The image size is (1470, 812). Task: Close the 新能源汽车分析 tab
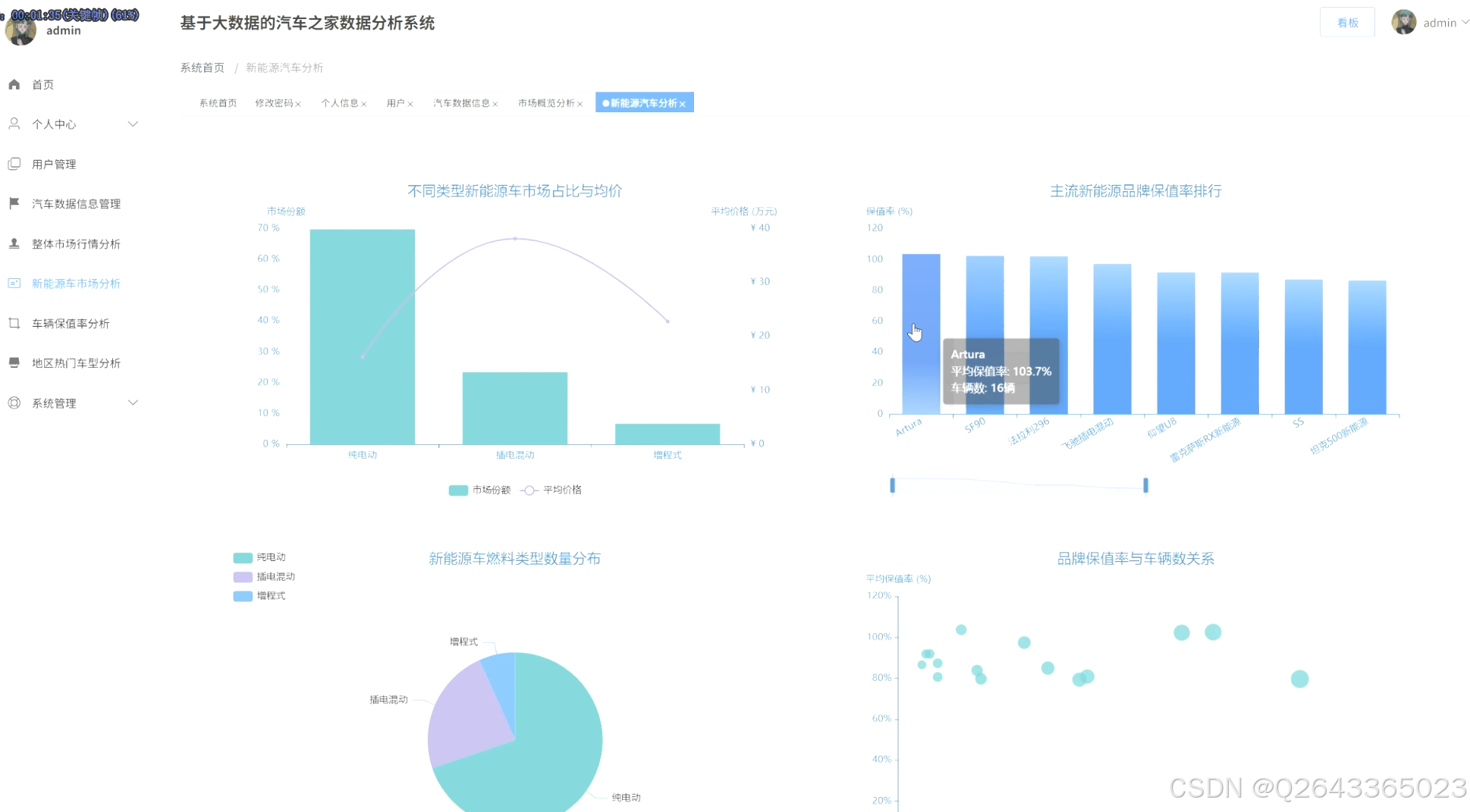point(683,104)
